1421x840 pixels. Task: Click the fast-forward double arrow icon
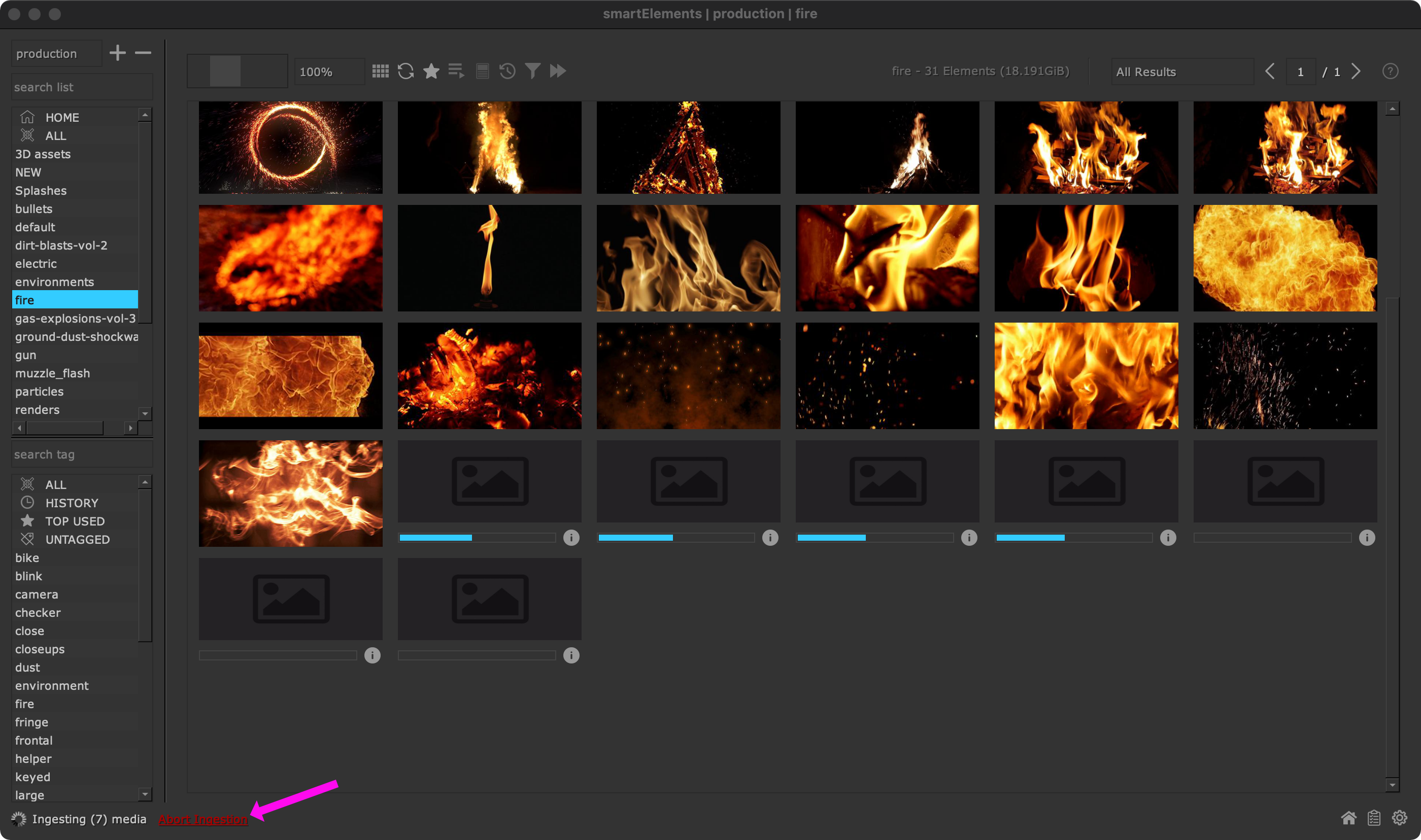558,72
